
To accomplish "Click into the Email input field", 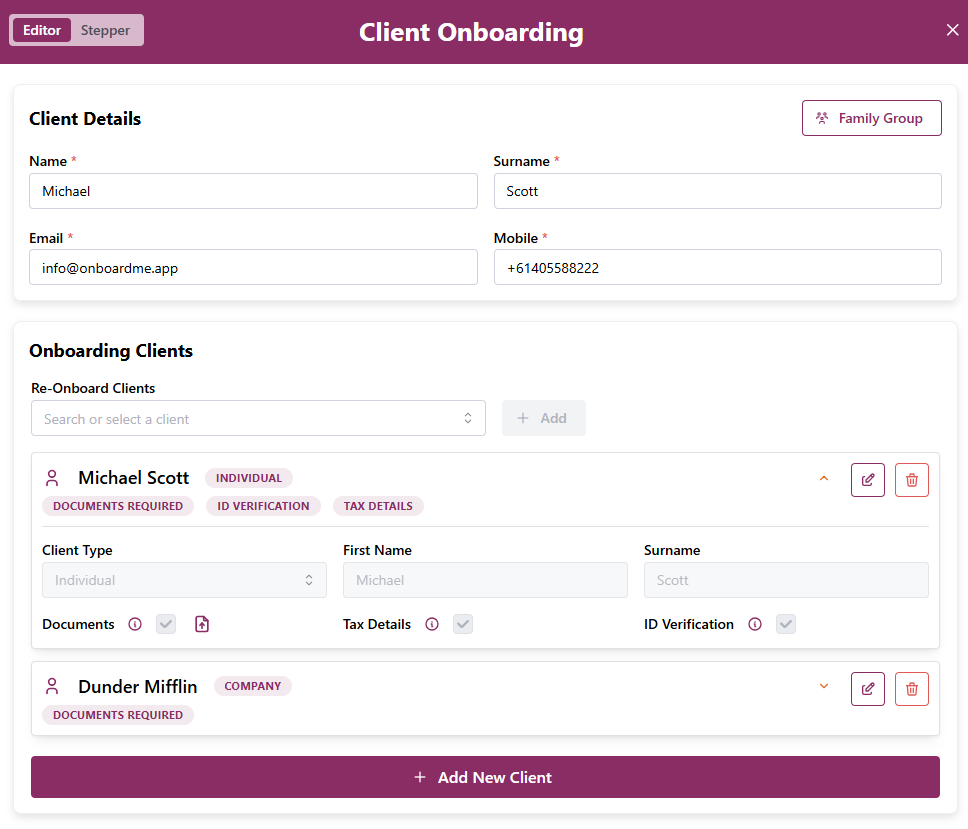I will [253, 268].
